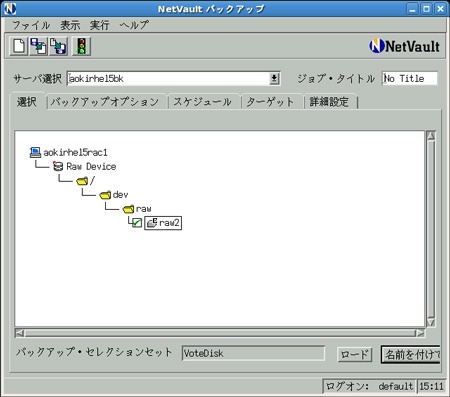Viewport: 450px width, 397px height.
Task: Switch to the スケジュール tab
Action: 202,102
